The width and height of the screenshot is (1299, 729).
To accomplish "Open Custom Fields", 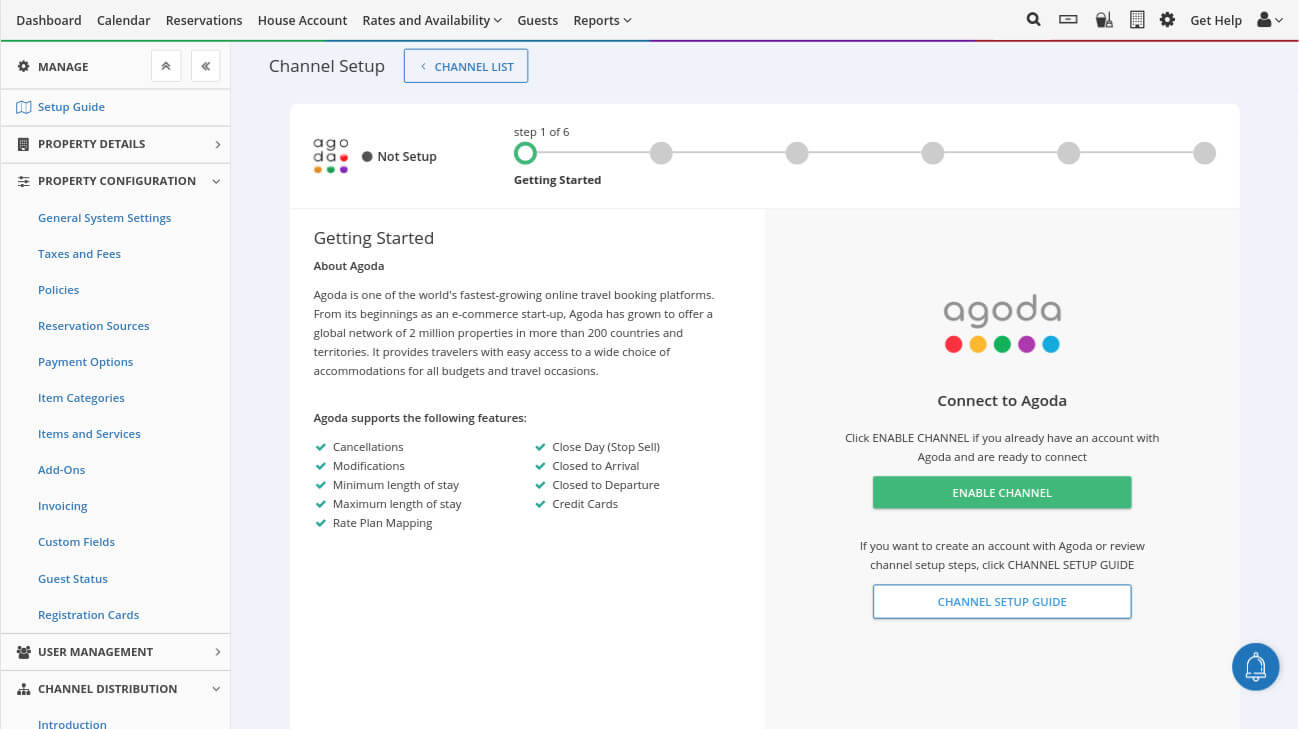I will click(76, 542).
